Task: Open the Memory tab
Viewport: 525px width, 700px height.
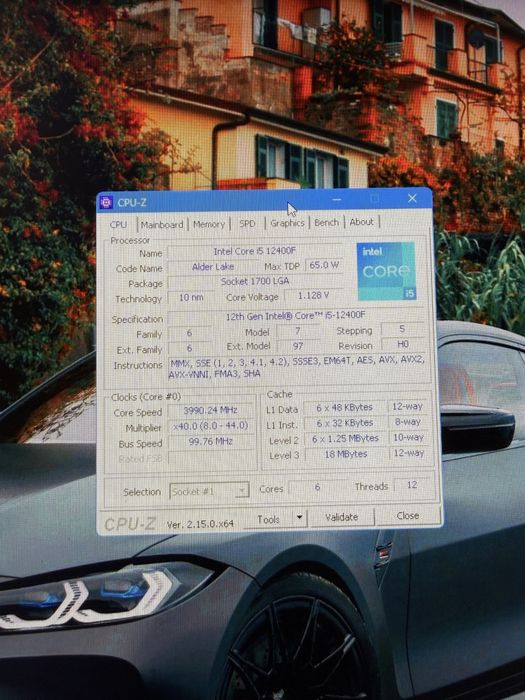Action: coord(208,224)
